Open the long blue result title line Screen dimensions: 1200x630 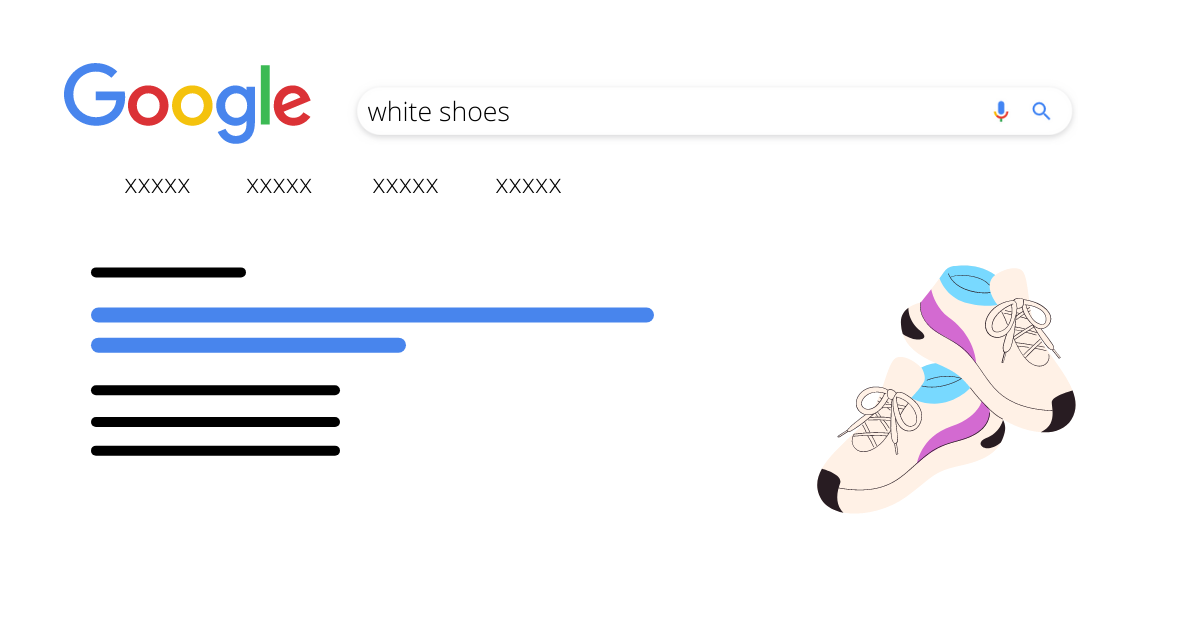372,315
